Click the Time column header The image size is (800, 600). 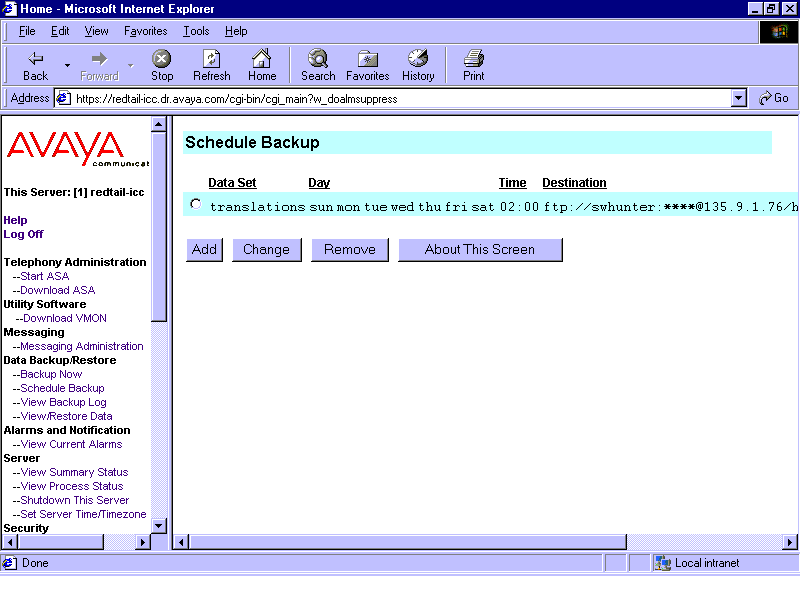pos(512,183)
